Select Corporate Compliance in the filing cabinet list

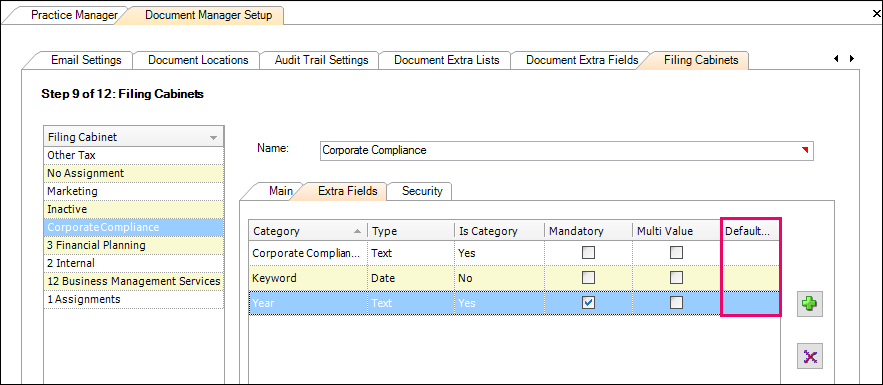[133, 227]
